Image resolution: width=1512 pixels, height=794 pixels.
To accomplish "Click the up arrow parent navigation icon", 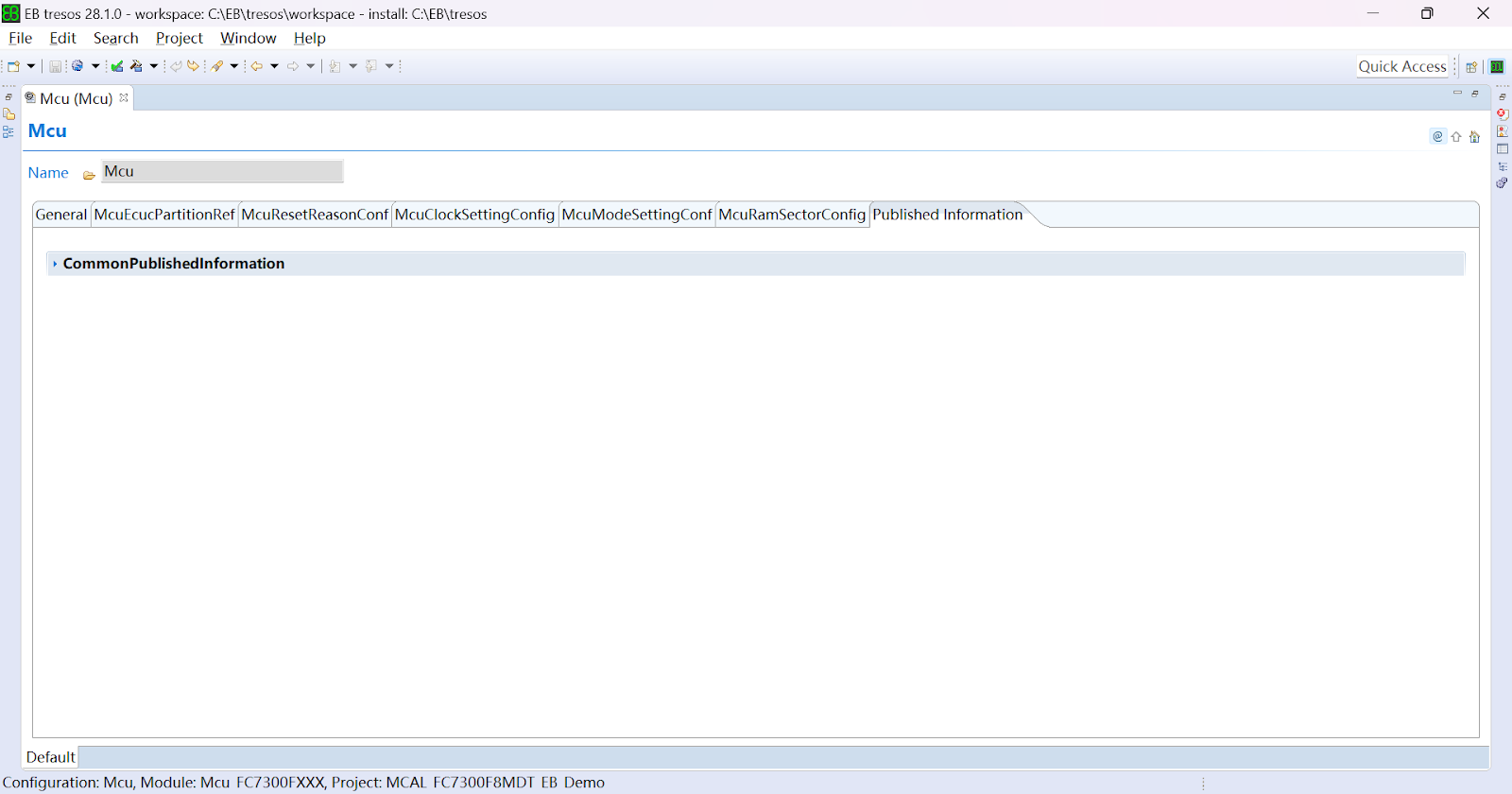I will (x=1456, y=136).
